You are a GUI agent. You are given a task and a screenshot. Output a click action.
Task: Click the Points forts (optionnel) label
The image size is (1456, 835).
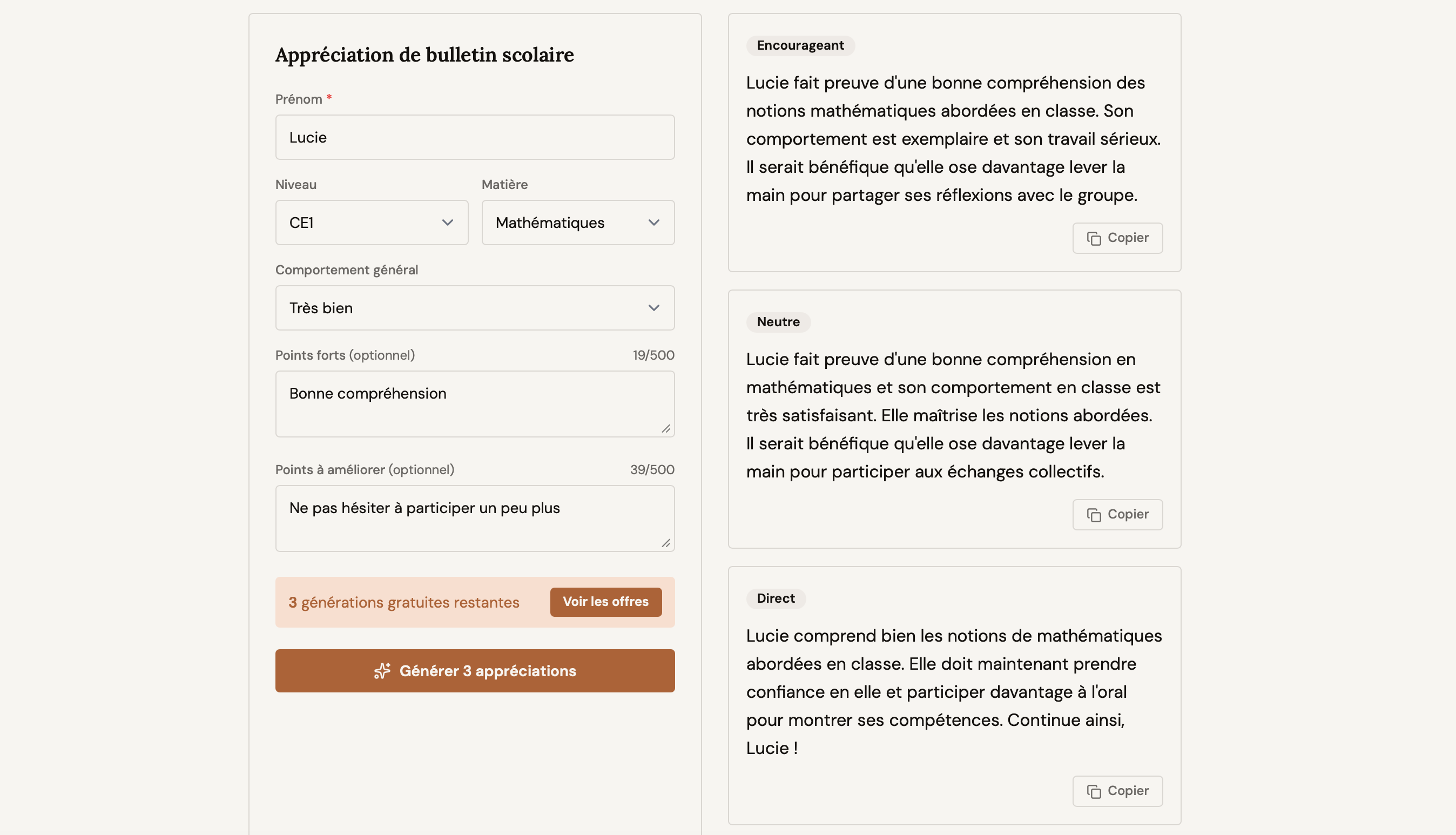[345, 355]
